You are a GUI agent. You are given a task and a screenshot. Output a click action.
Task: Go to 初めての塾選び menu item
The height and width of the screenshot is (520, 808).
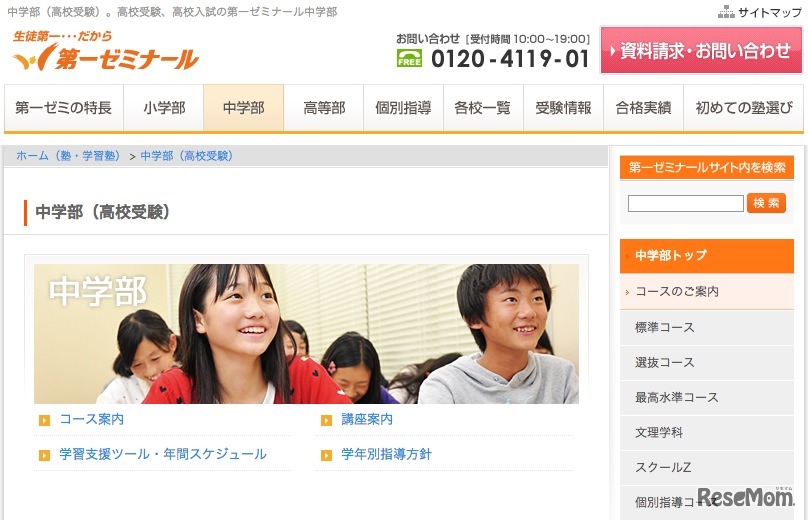click(x=744, y=108)
